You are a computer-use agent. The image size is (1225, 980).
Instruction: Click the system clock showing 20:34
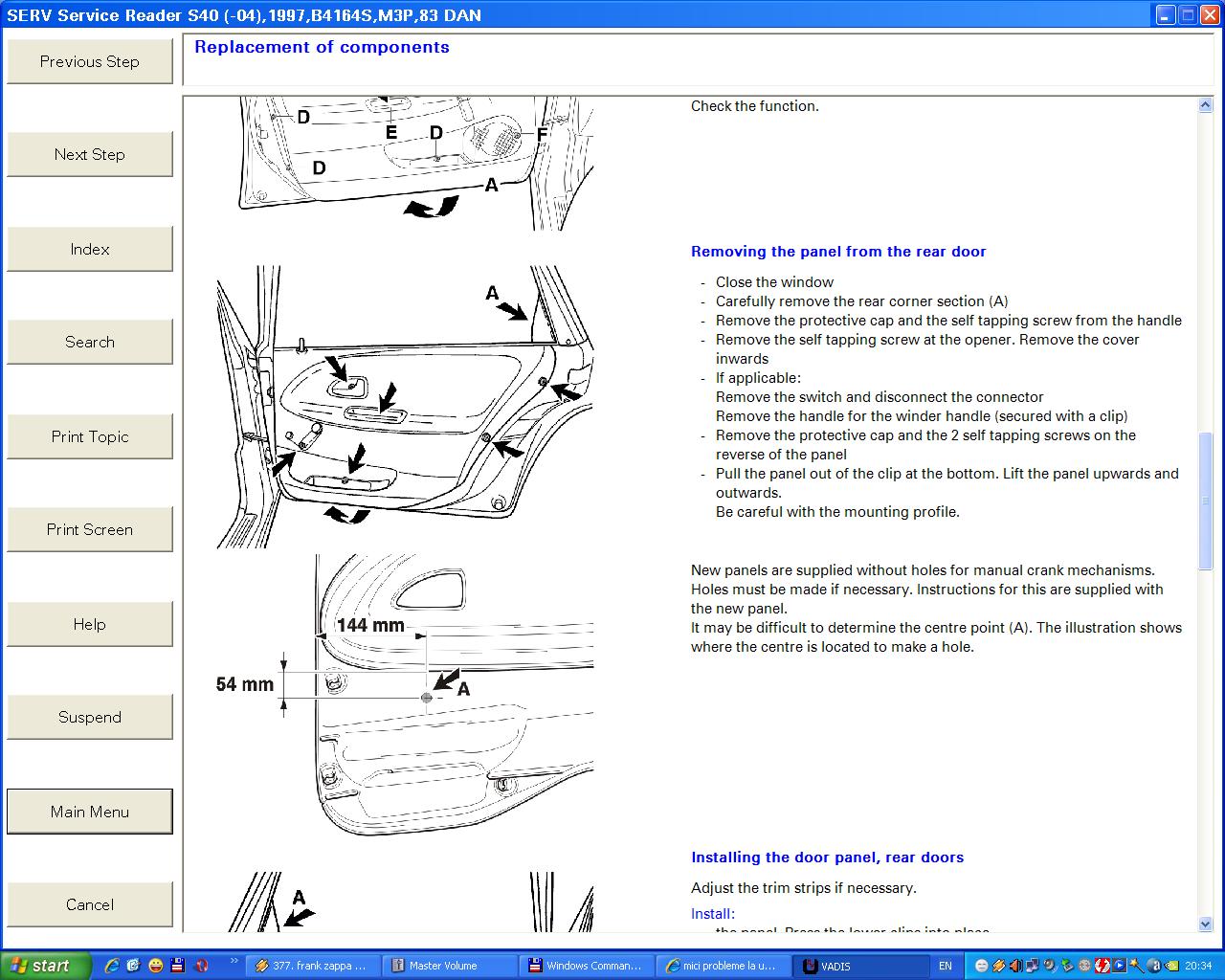point(1198,966)
